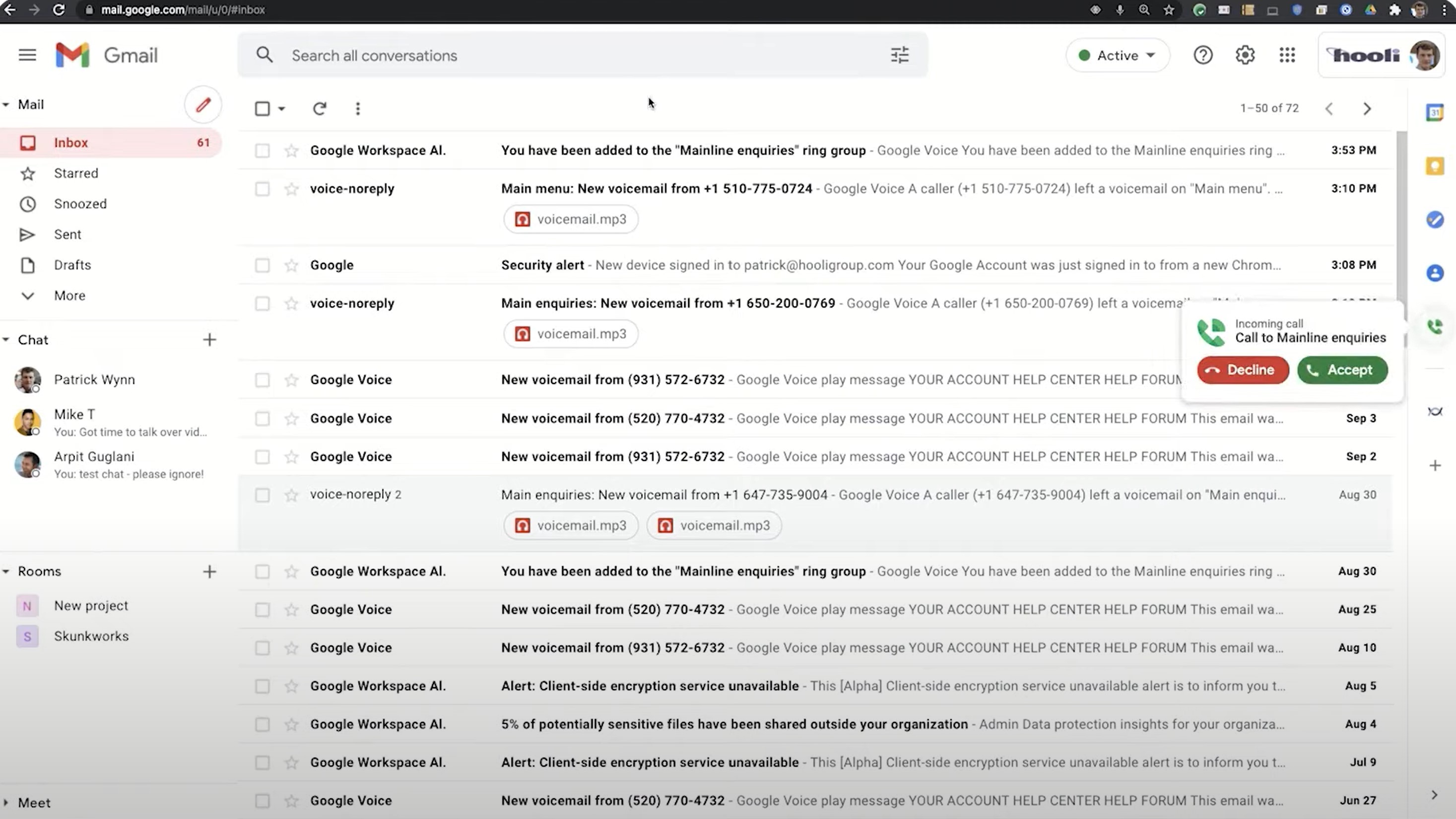This screenshot has height=819, width=1456.
Task: Go to older messages page arrow
Action: 1367,109
